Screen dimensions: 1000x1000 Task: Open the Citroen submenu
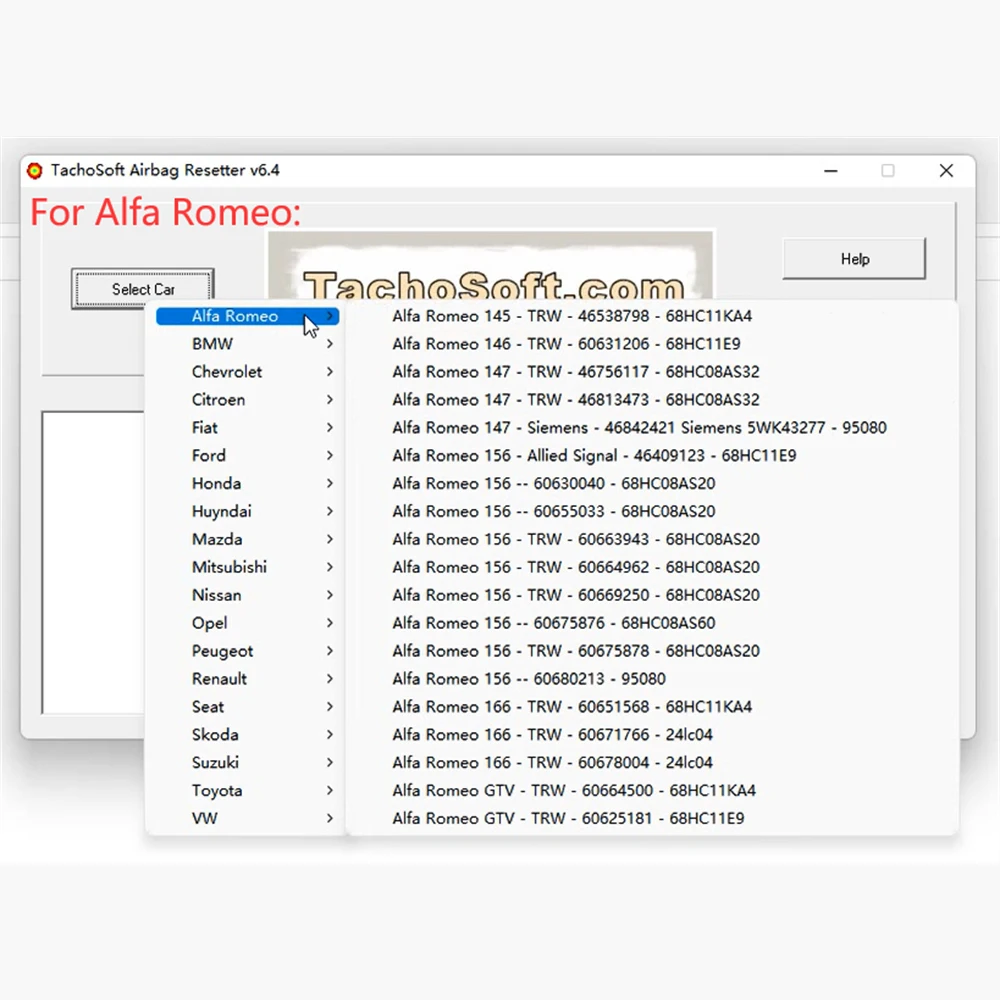[247, 400]
